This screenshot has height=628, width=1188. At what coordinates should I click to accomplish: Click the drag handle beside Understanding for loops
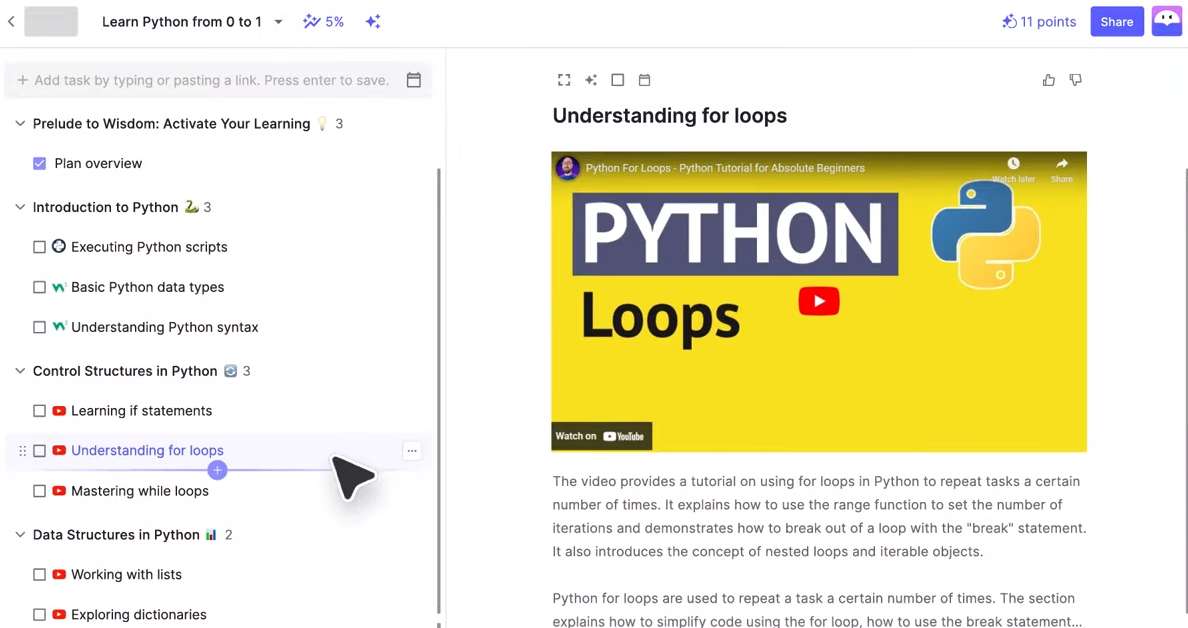(x=22, y=451)
